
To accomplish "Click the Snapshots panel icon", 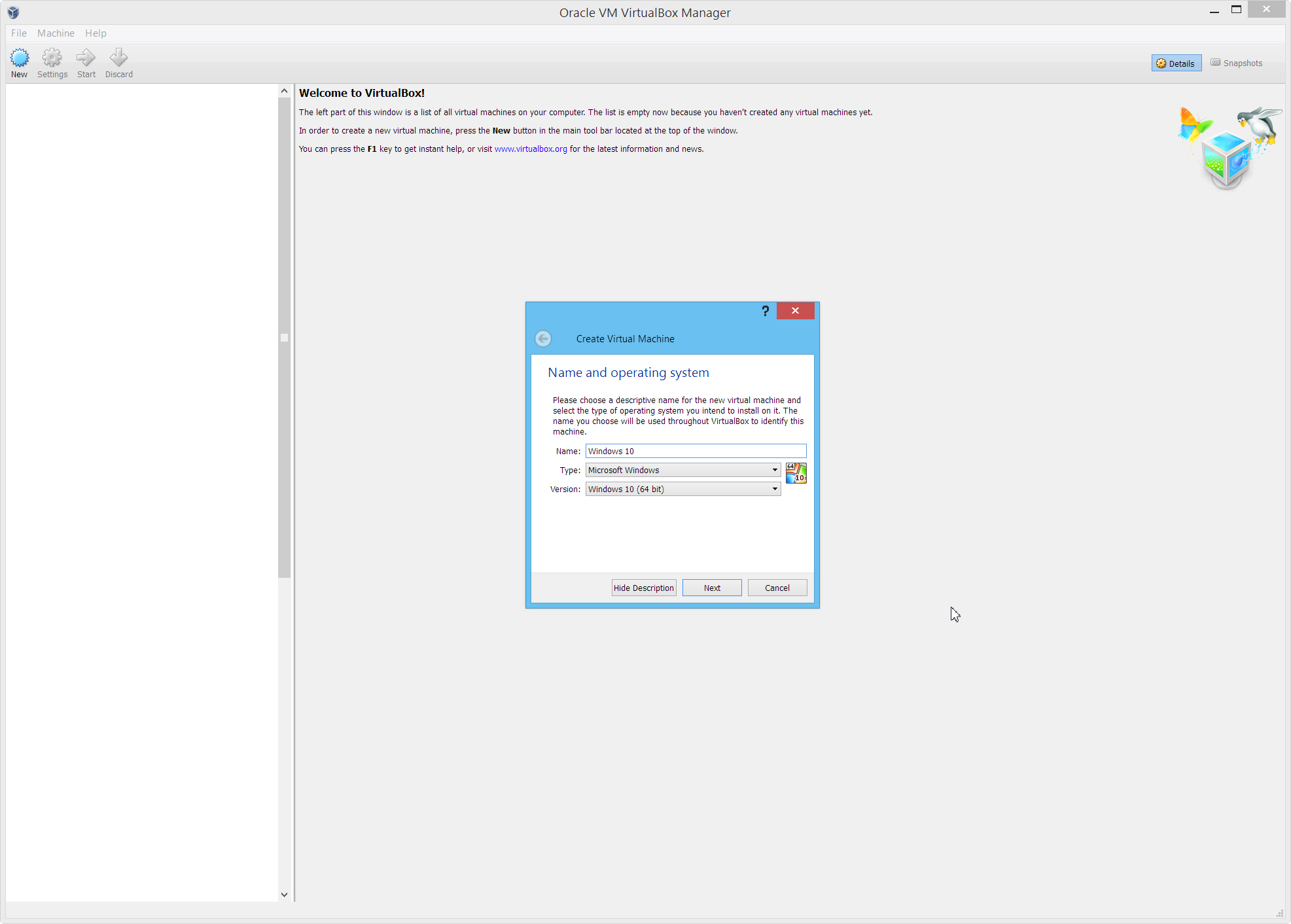I will point(1216,63).
